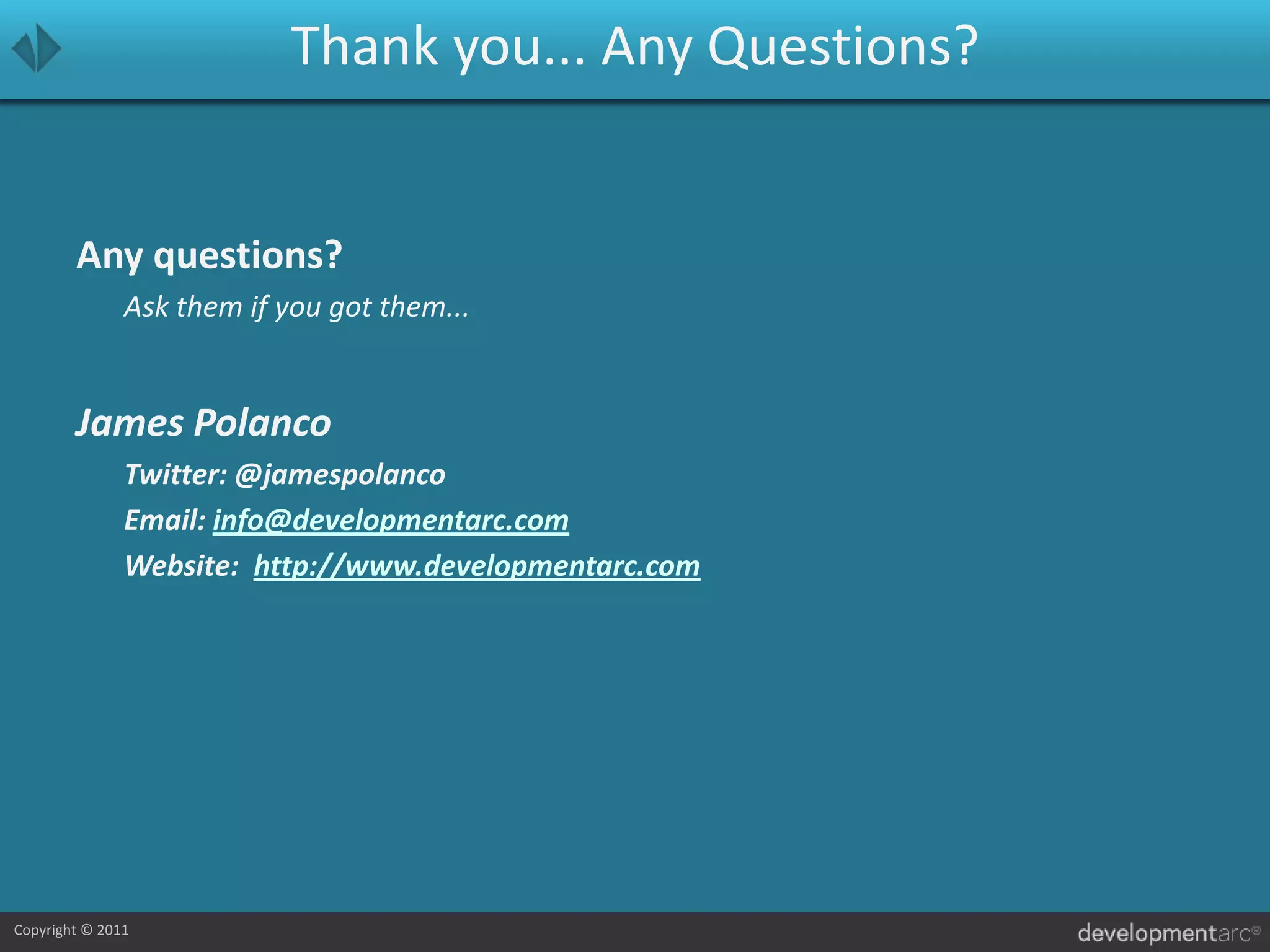Click the developmentarc logo in footer
The width and height of the screenshot is (1270, 952).
1163,933
